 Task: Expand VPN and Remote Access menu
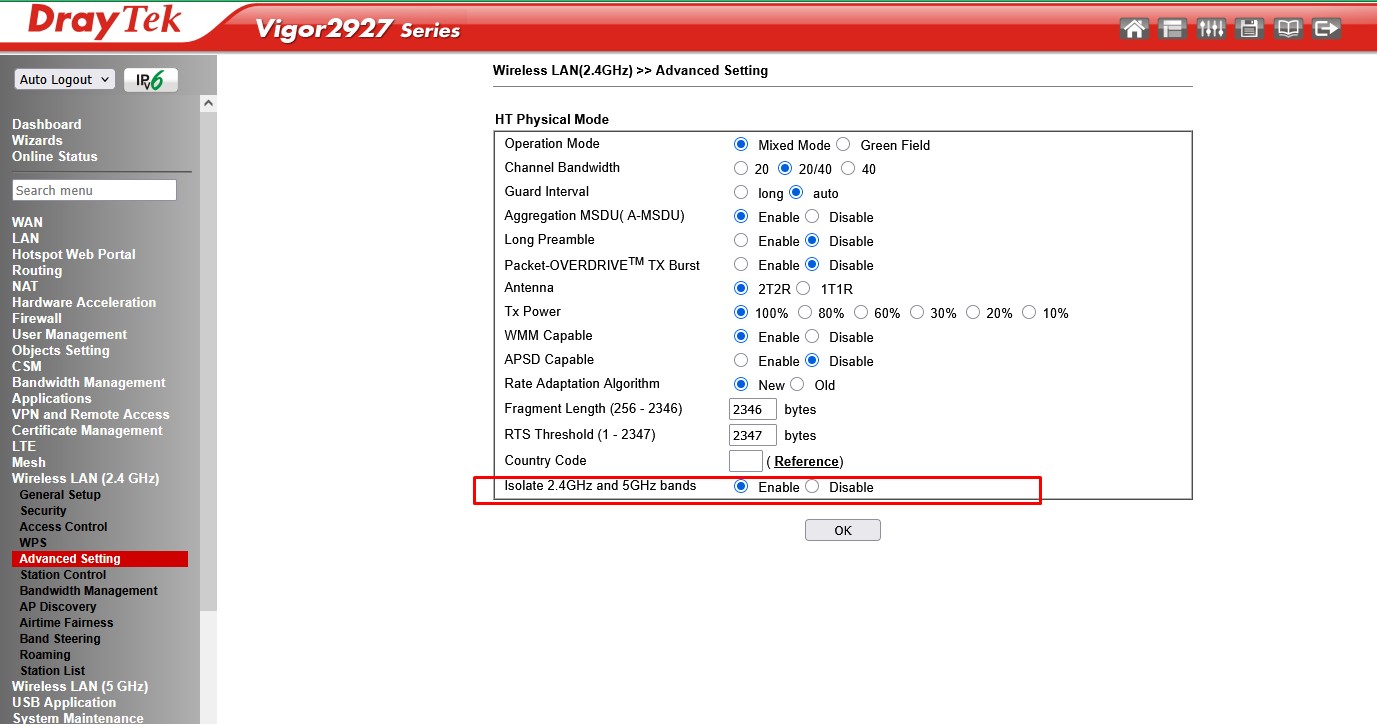90,414
